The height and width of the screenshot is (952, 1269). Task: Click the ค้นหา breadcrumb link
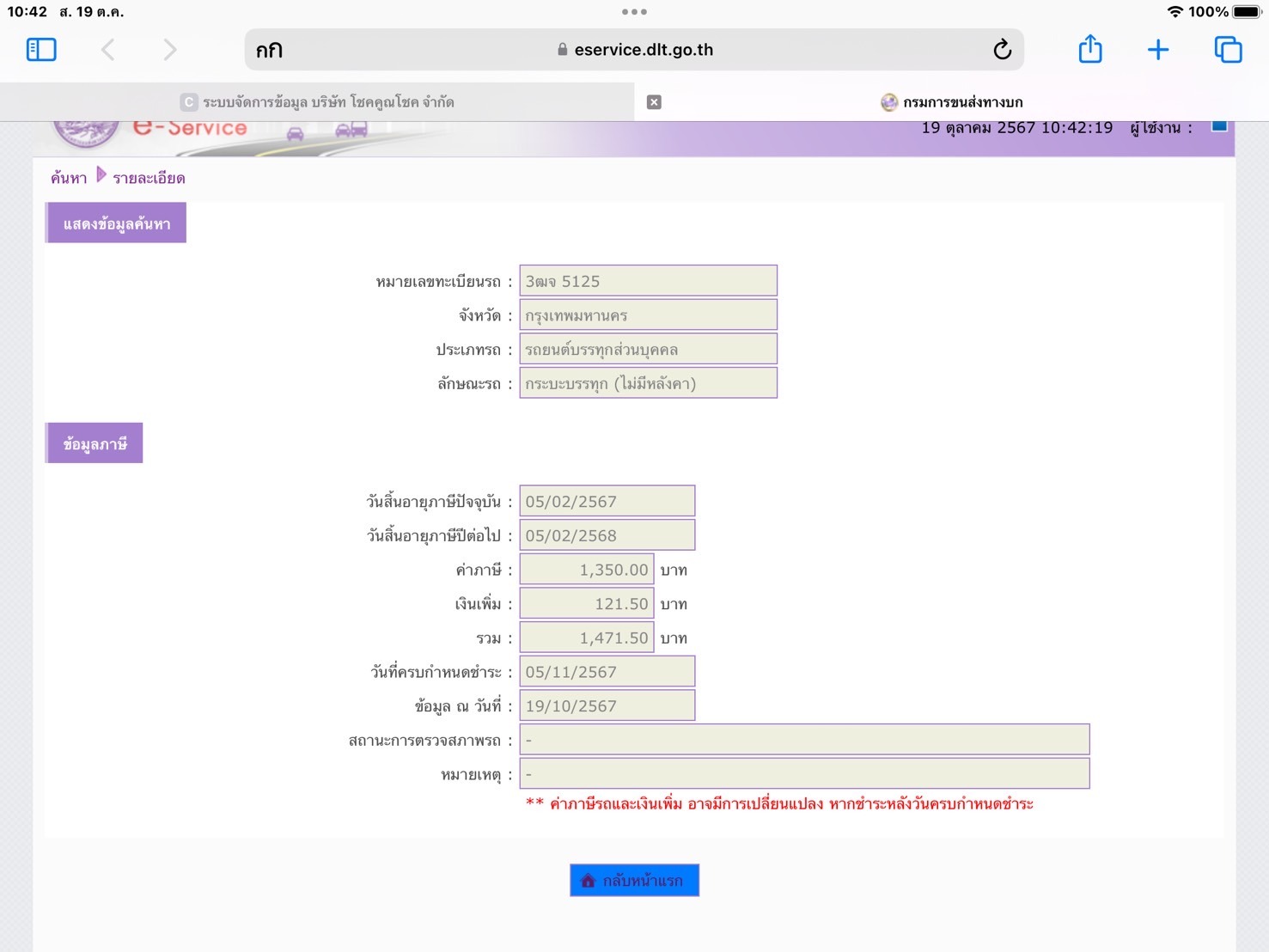(69, 178)
